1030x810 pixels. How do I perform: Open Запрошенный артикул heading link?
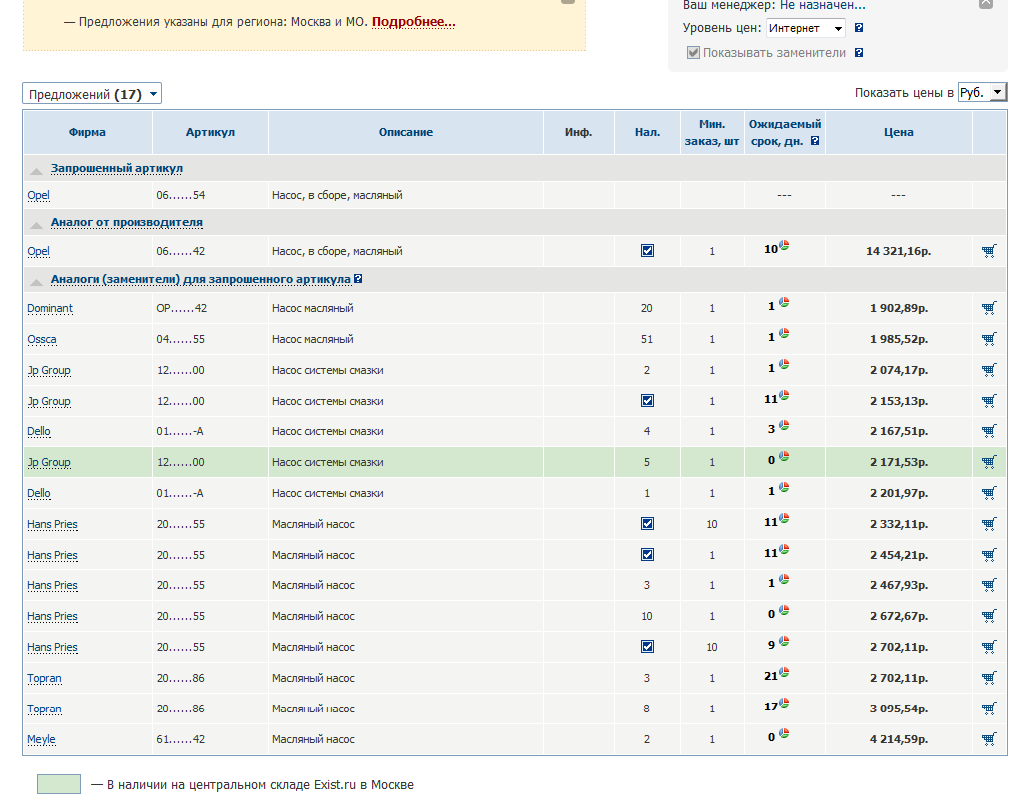tap(117, 168)
